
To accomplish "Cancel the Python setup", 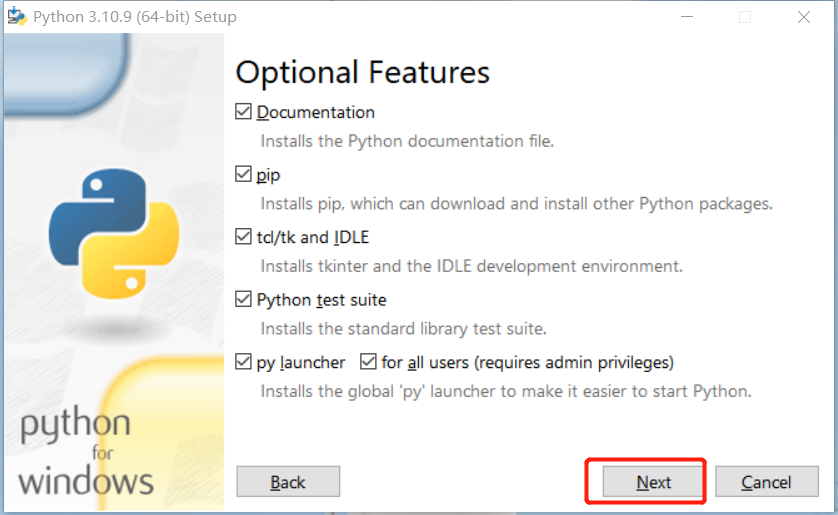I will pyautogui.click(x=766, y=482).
